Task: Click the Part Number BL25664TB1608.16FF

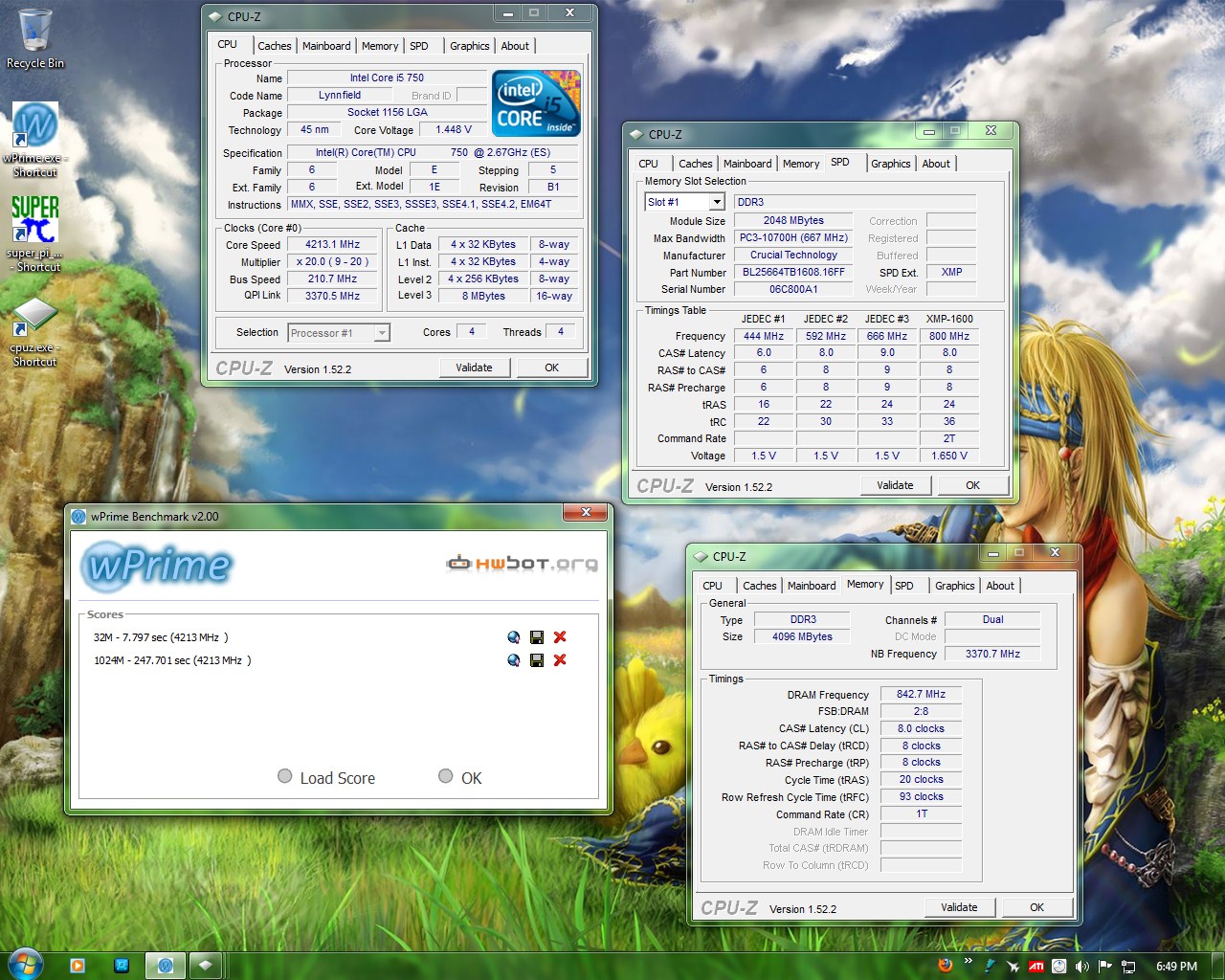Action: (x=793, y=273)
